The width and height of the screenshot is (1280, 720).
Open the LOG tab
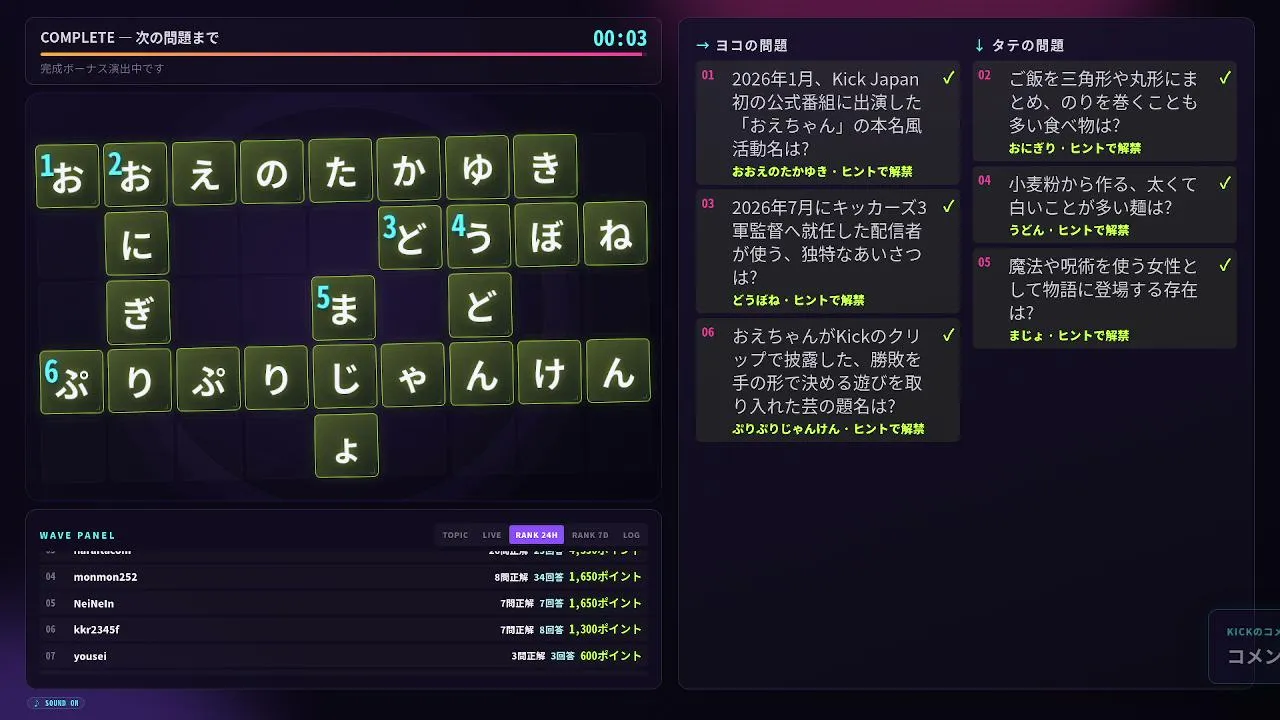(x=631, y=535)
